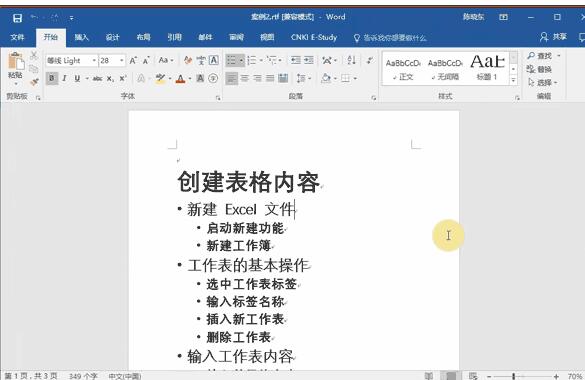Apply the 标题 1 style
The image size is (585, 380).
[x=487, y=69]
